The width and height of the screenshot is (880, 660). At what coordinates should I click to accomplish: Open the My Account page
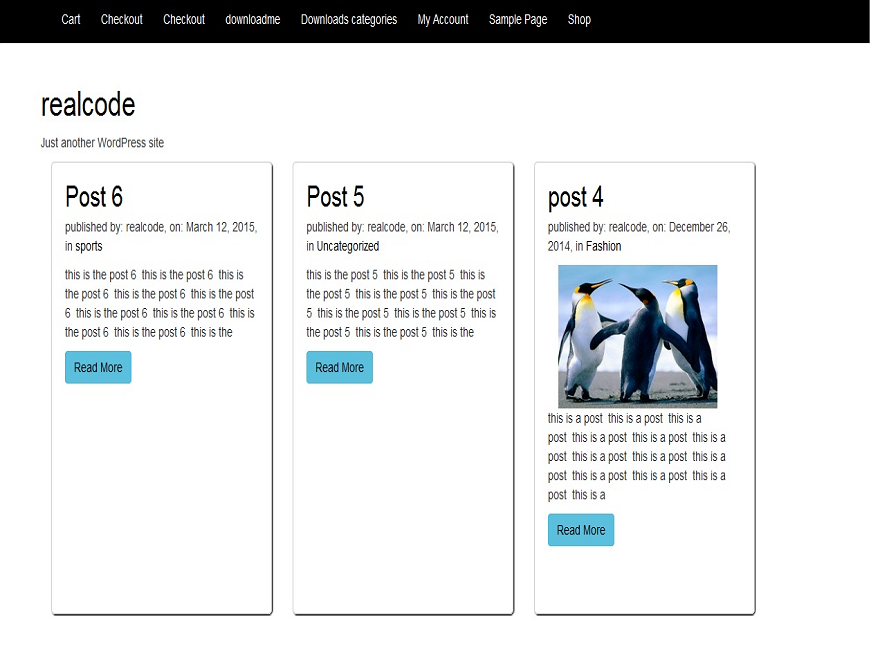tap(442, 19)
